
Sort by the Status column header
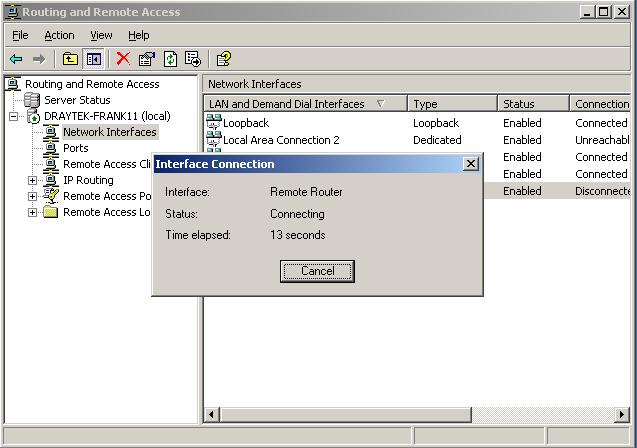(533, 104)
